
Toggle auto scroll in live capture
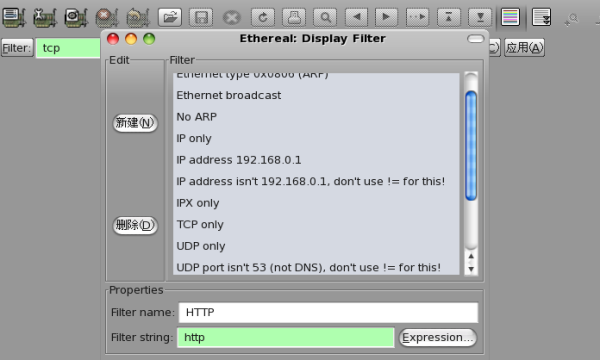point(542,17)
